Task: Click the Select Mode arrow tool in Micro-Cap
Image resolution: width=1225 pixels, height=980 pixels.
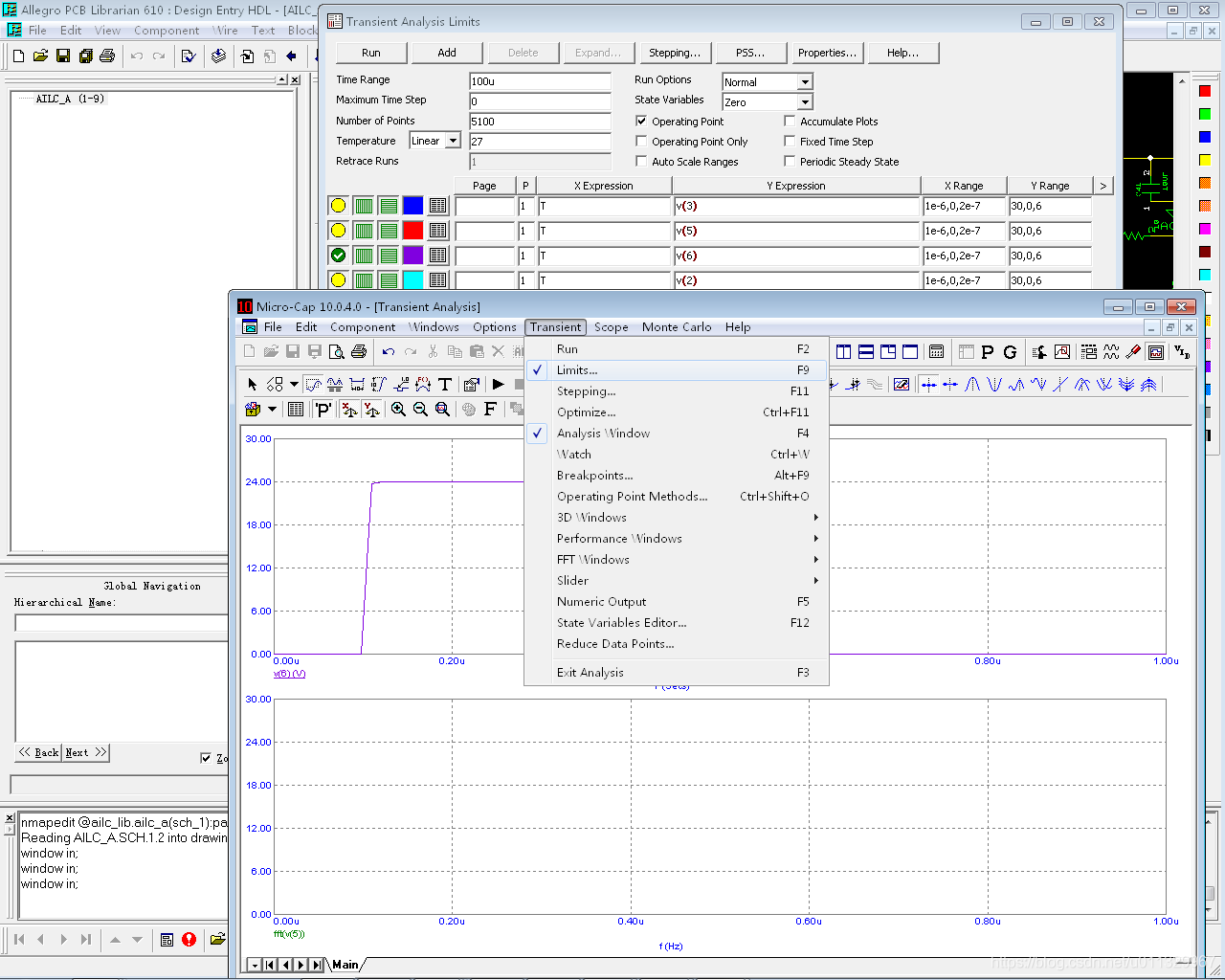Action: [x=252, y=385]
